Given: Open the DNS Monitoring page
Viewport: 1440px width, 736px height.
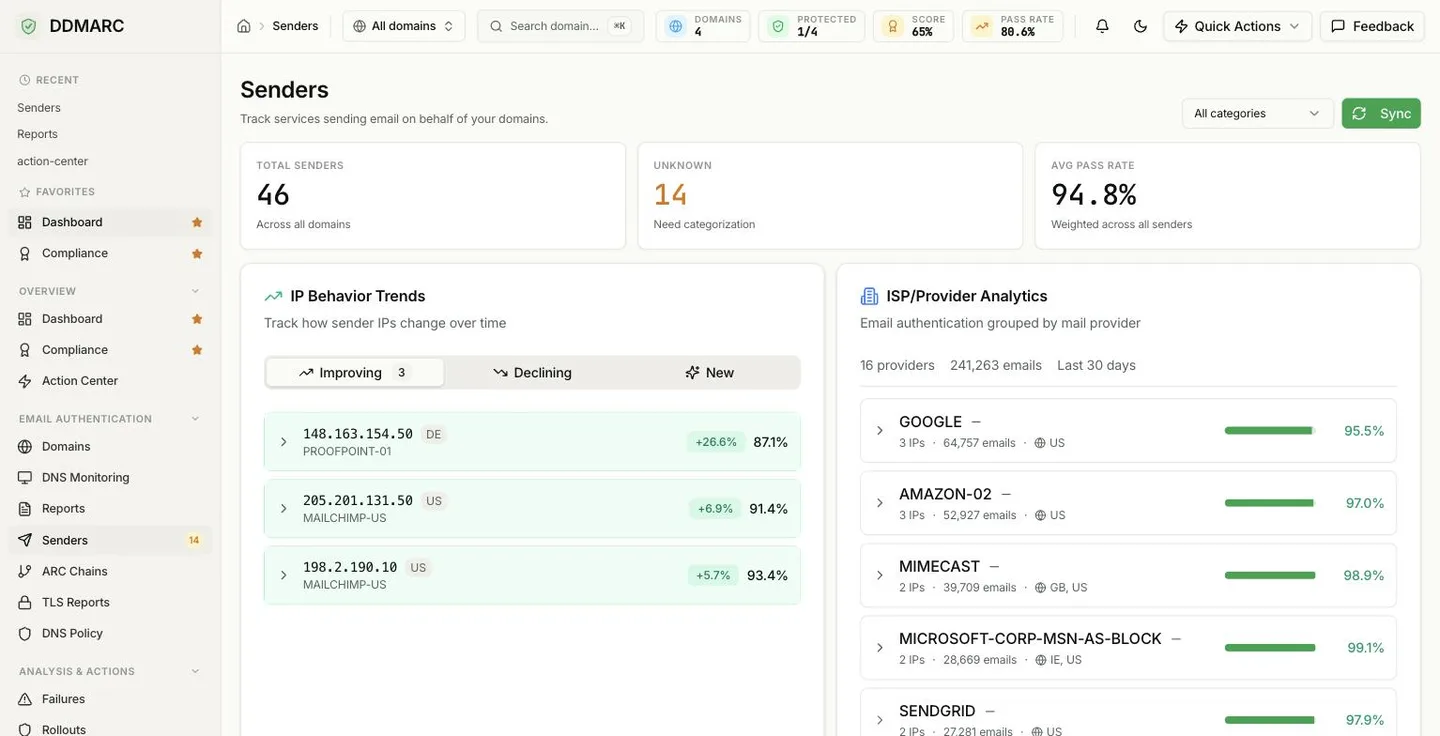Looking at the screenshot, I should coord(110,478).
